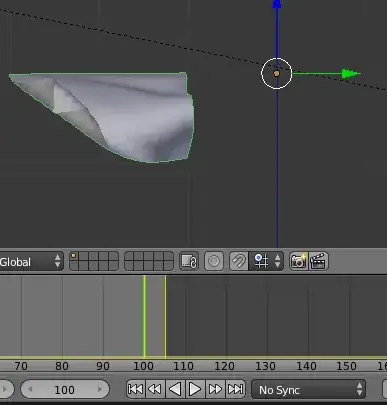Click the render image camera icon
Image resolution: width=387 pixels, height=405 pixels.
[x=299, y=261]
